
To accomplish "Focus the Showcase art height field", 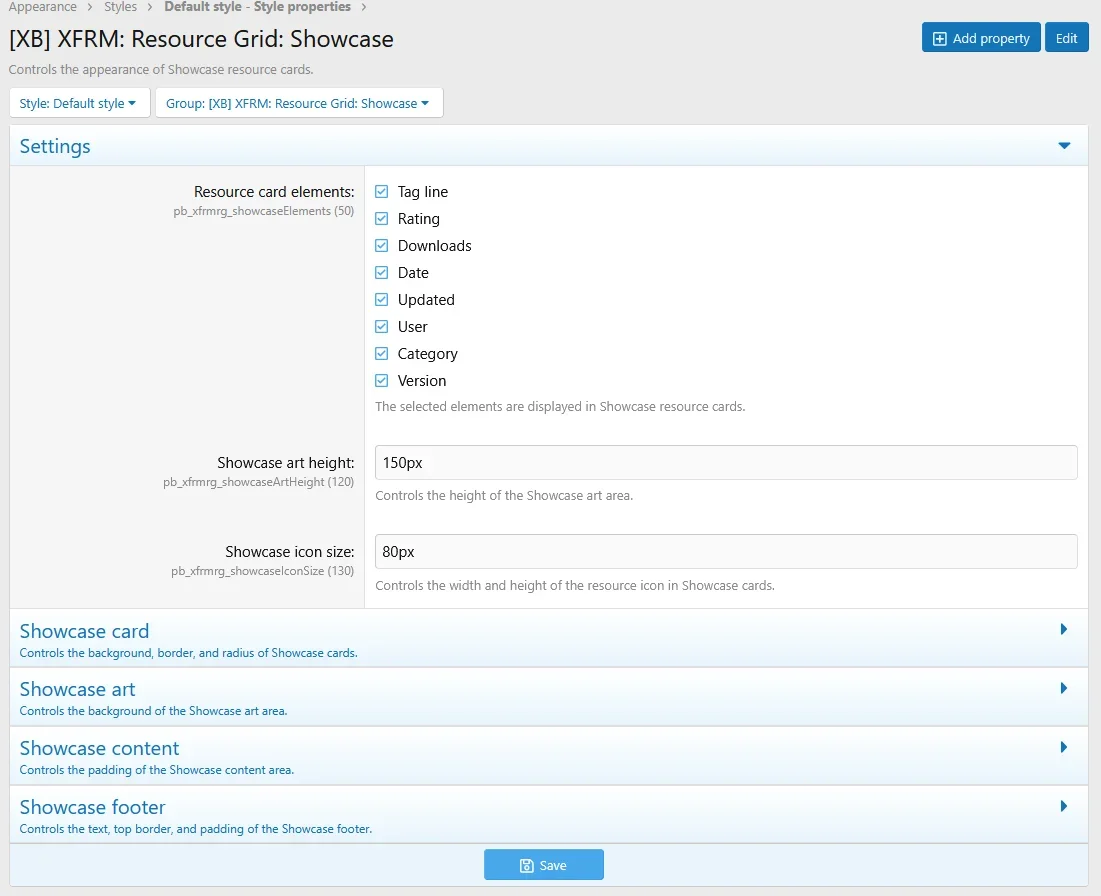I will (x=726, y=463).
